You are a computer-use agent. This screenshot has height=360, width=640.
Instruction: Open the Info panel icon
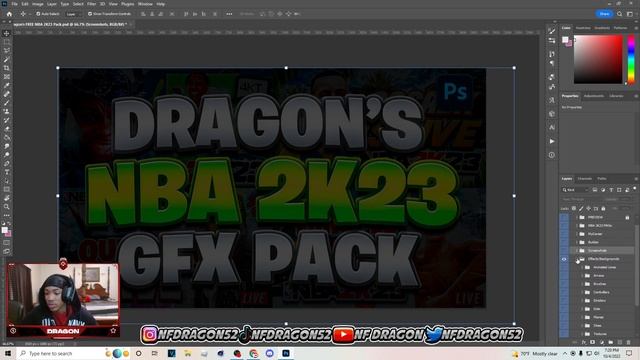pos(552,155)
